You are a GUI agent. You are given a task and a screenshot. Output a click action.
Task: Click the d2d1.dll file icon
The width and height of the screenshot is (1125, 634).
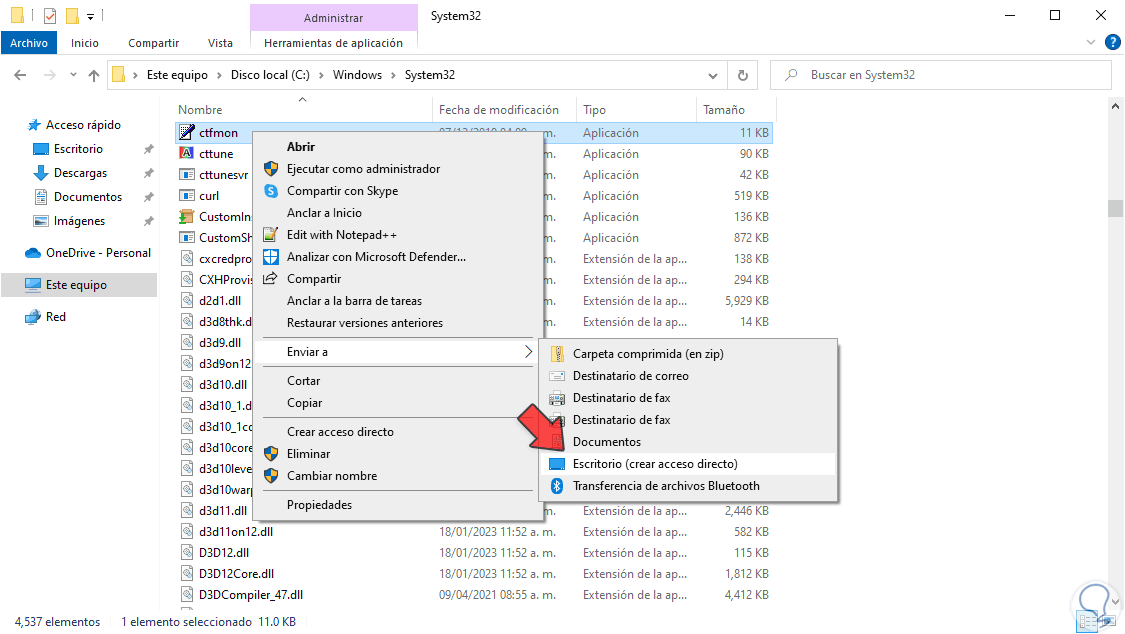click(187, 301)
